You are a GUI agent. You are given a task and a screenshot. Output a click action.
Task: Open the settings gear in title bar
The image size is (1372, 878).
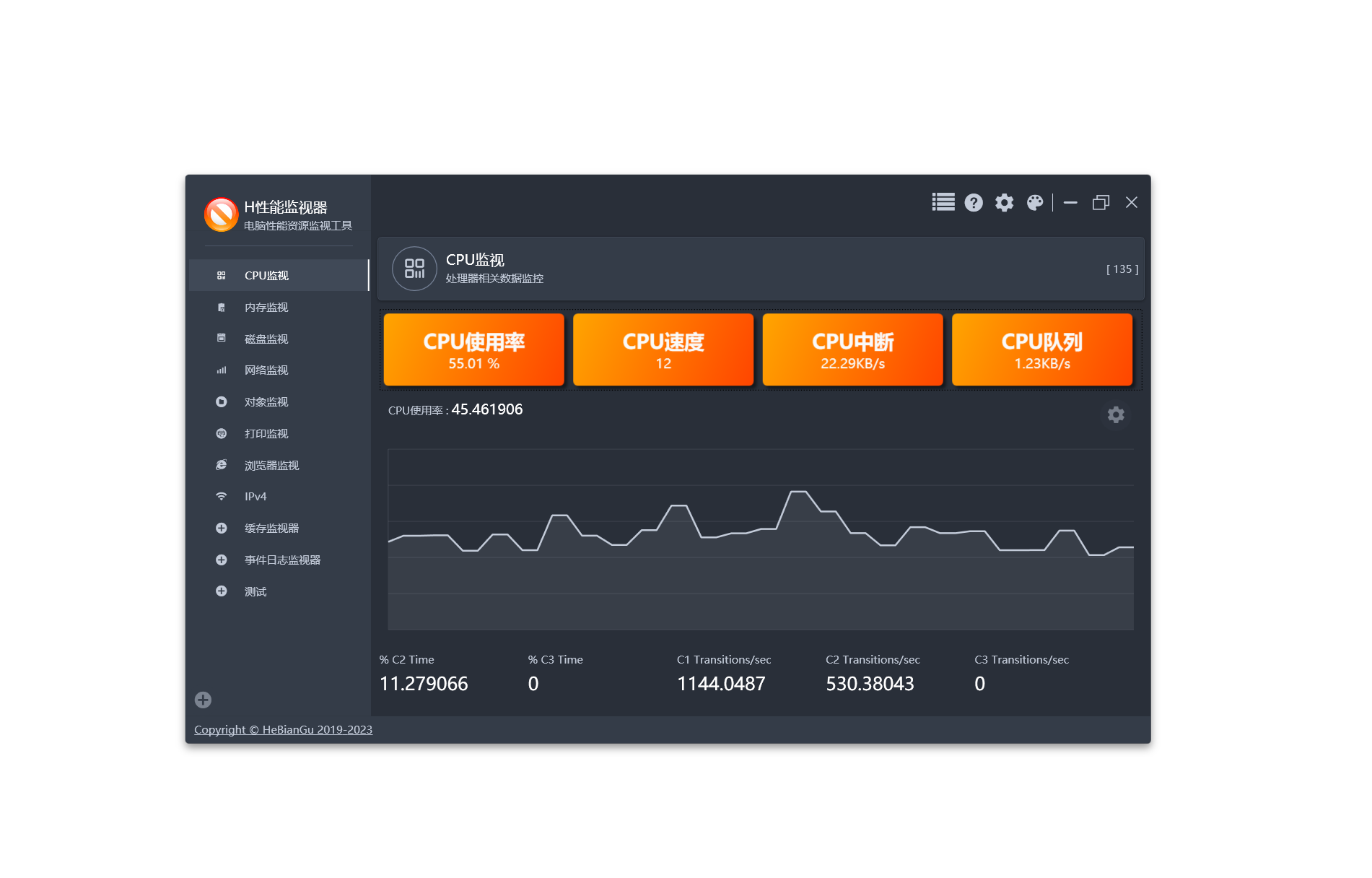click(1004, 203)
